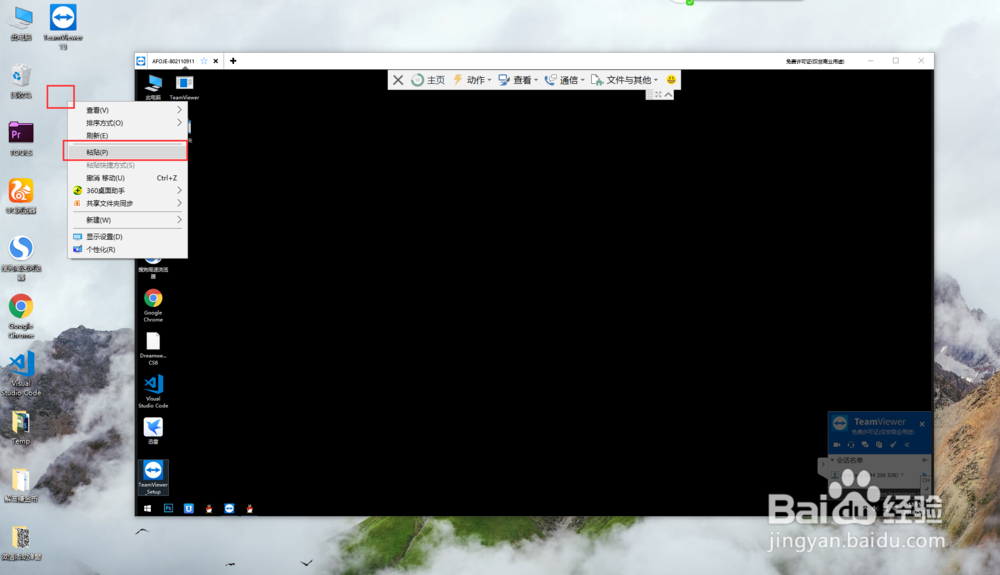Click remote Windows Start button
The height and width of the screenshot is (575, 1000).
[x=147, y=508]
